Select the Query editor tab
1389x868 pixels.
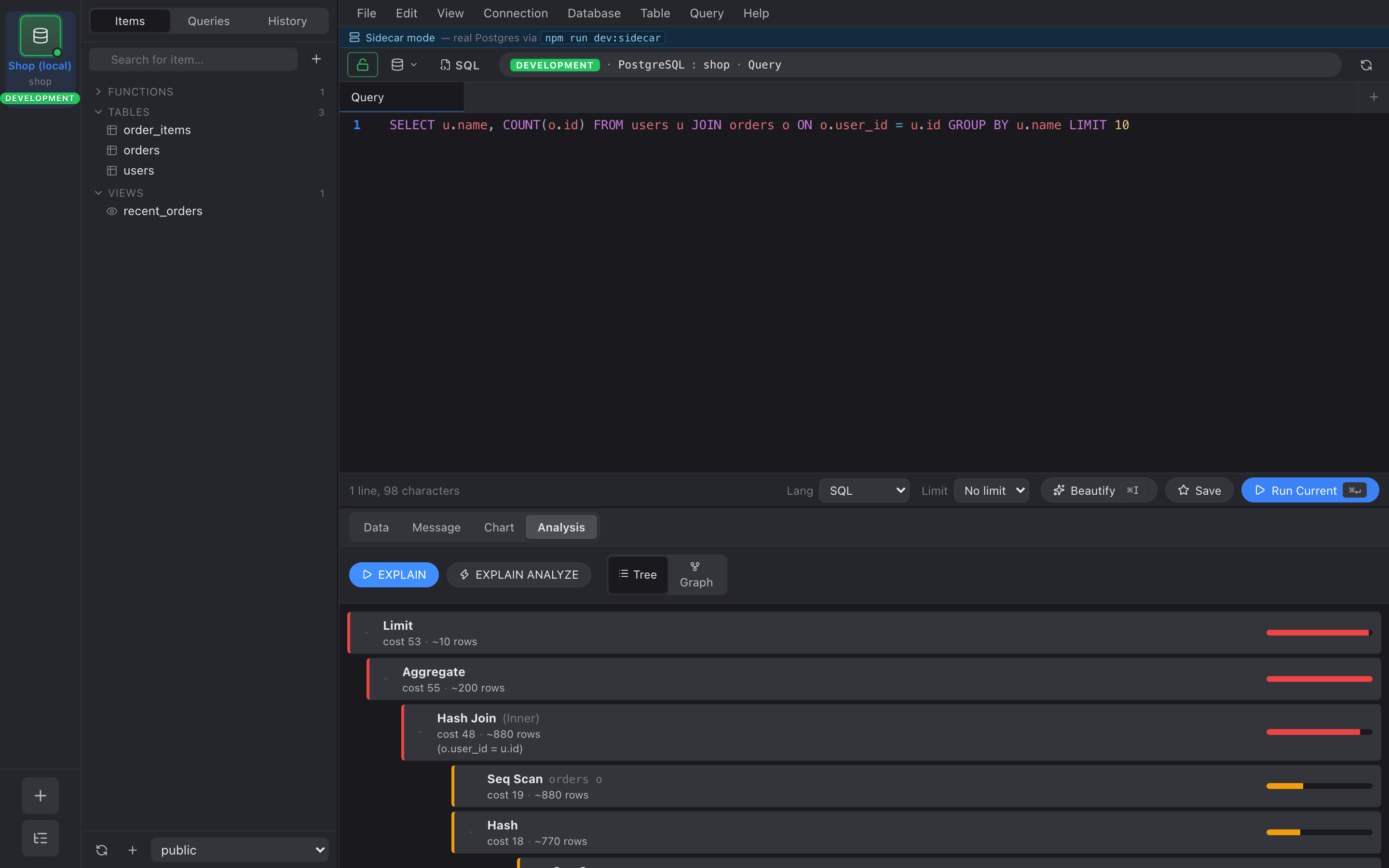pyautogui.click(x=402, y=97)
